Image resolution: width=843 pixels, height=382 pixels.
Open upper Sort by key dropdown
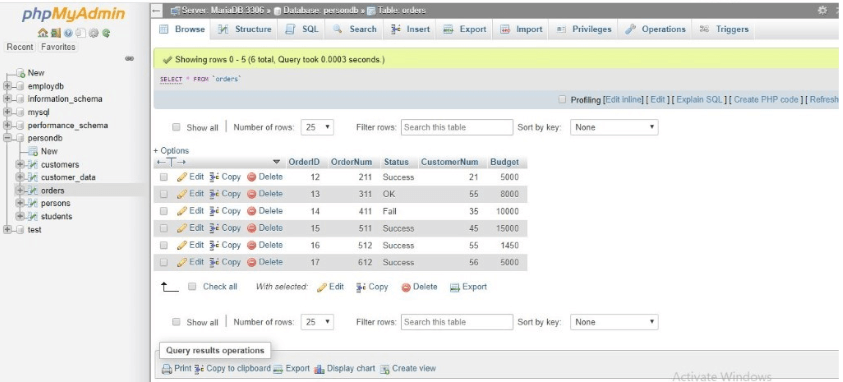614,127
